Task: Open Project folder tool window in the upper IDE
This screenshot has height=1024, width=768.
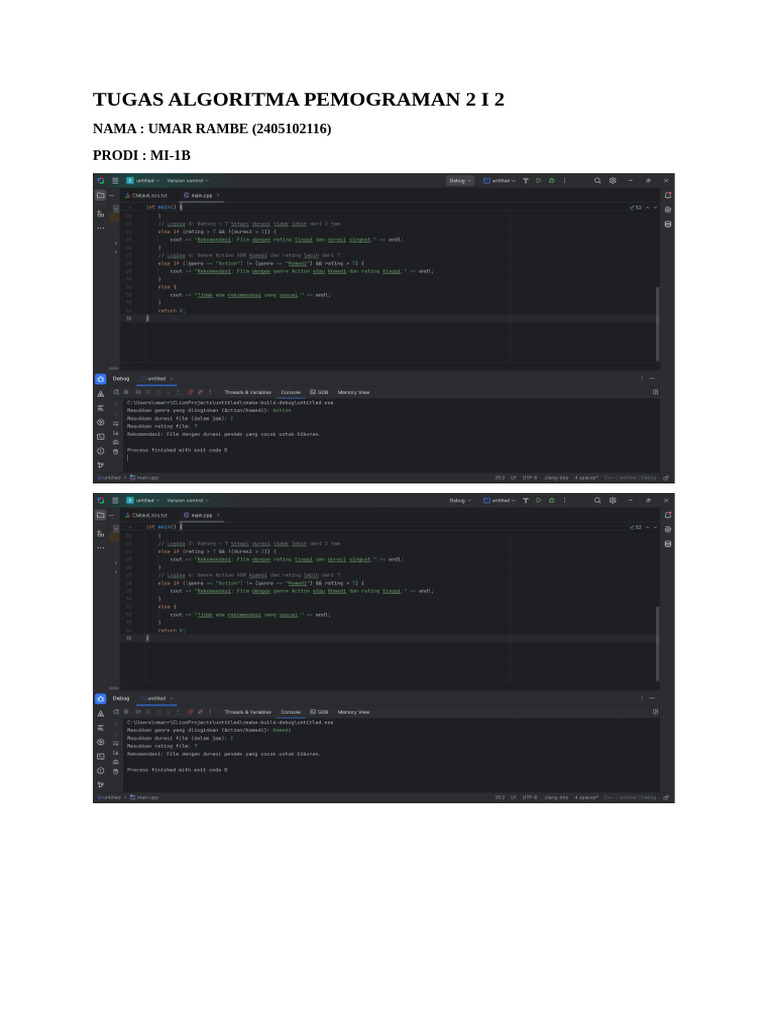Action: coord(100,195)
